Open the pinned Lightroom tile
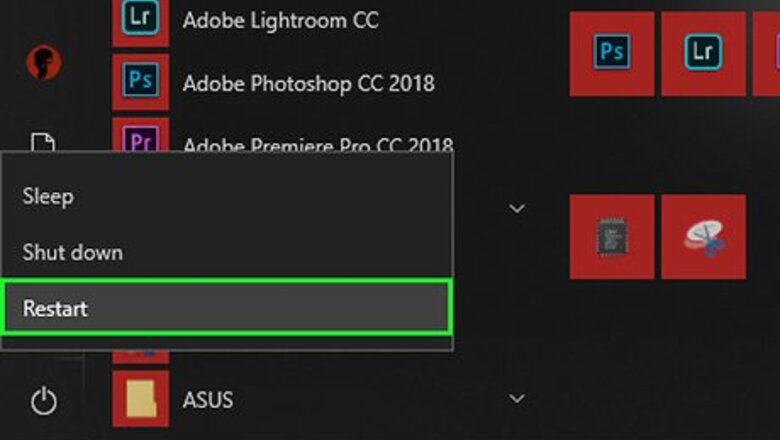 [x=703, y=53]
